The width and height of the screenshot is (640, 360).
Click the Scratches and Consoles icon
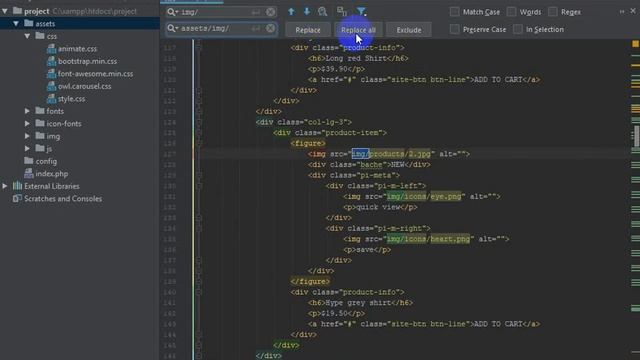17,199
